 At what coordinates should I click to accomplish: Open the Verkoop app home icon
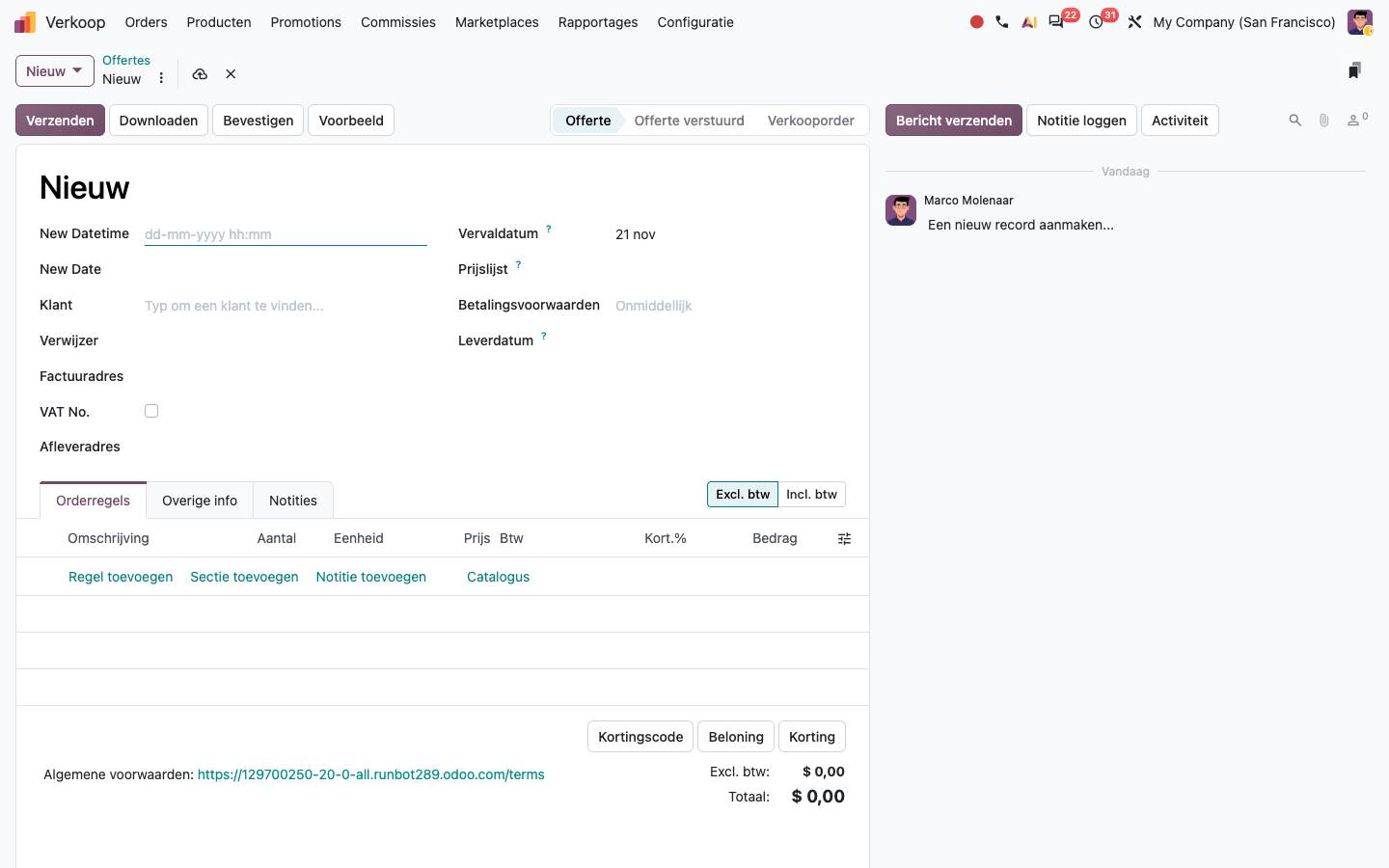25,22
